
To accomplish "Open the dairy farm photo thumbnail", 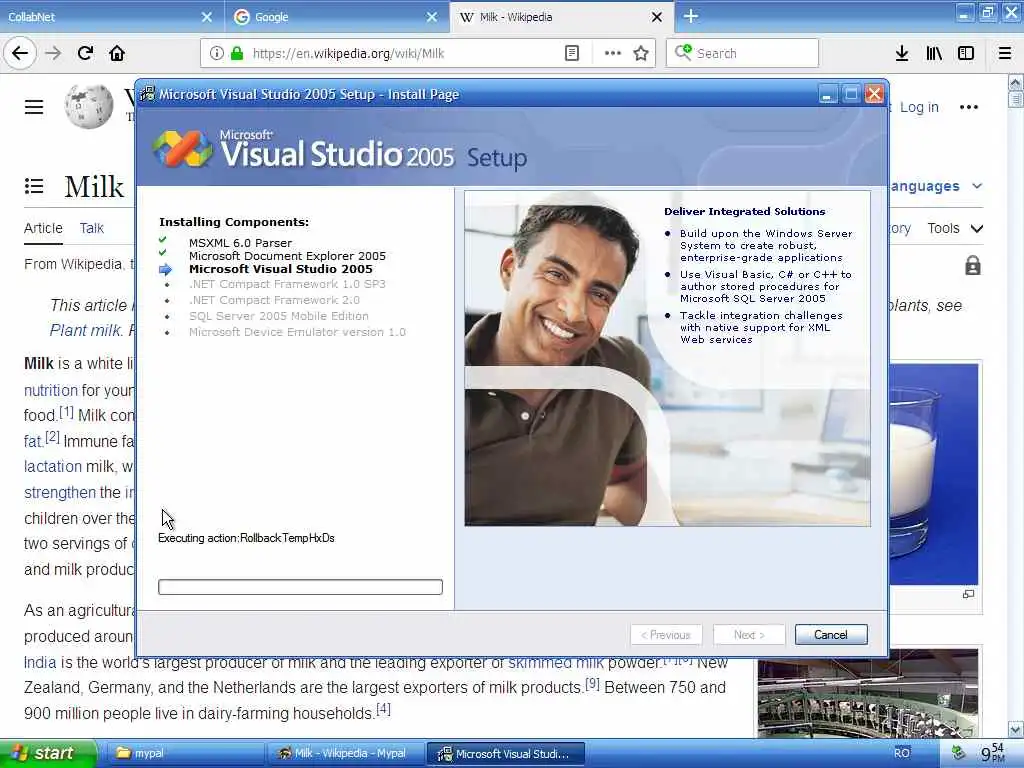I will (x=868, y=694).
